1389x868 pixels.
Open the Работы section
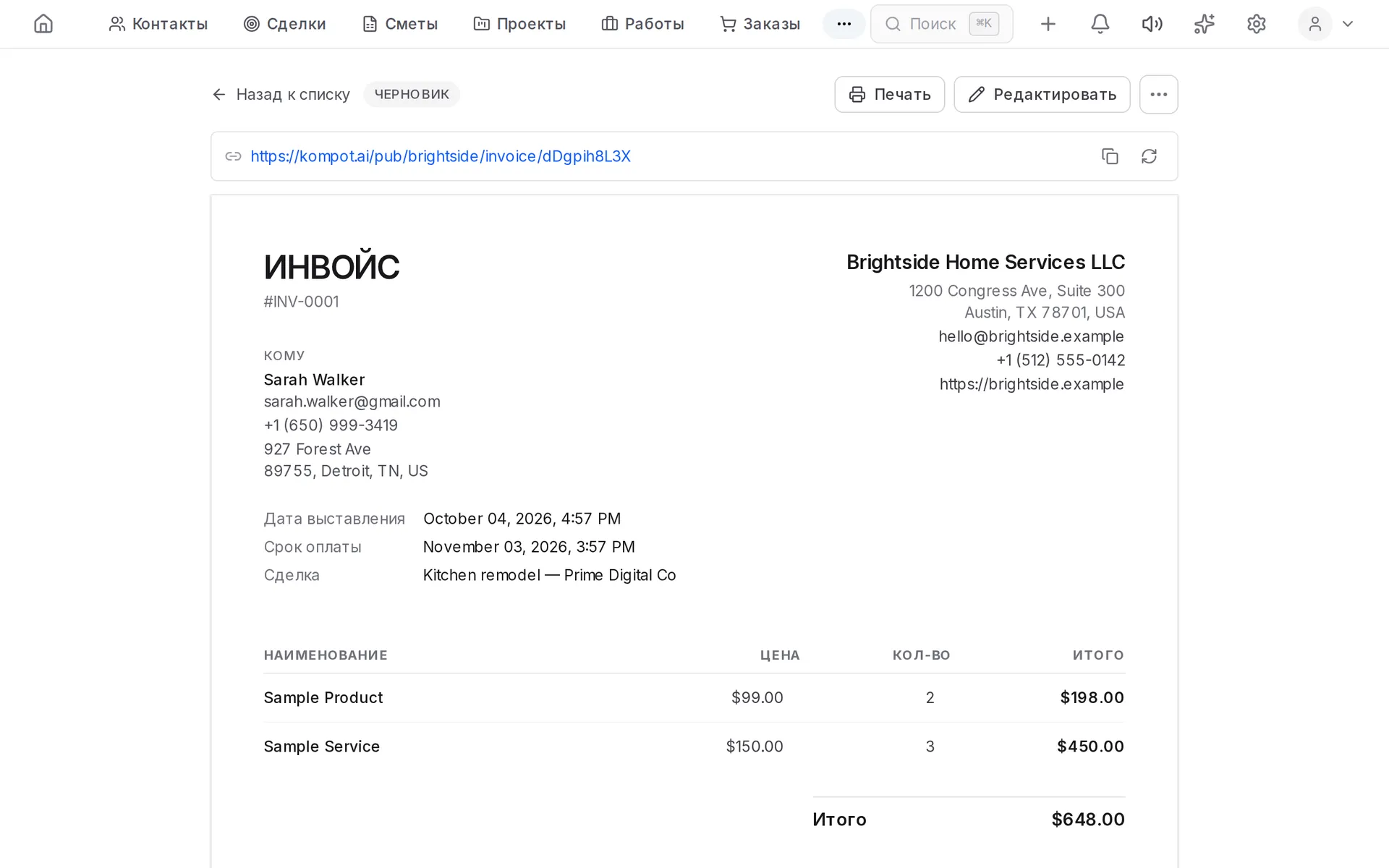642,24
